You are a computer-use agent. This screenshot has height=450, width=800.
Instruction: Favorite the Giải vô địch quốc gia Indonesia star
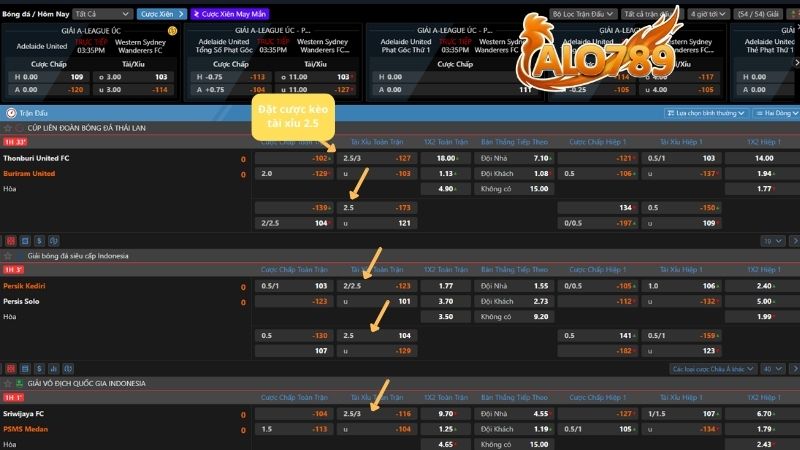tap(8, 383)
